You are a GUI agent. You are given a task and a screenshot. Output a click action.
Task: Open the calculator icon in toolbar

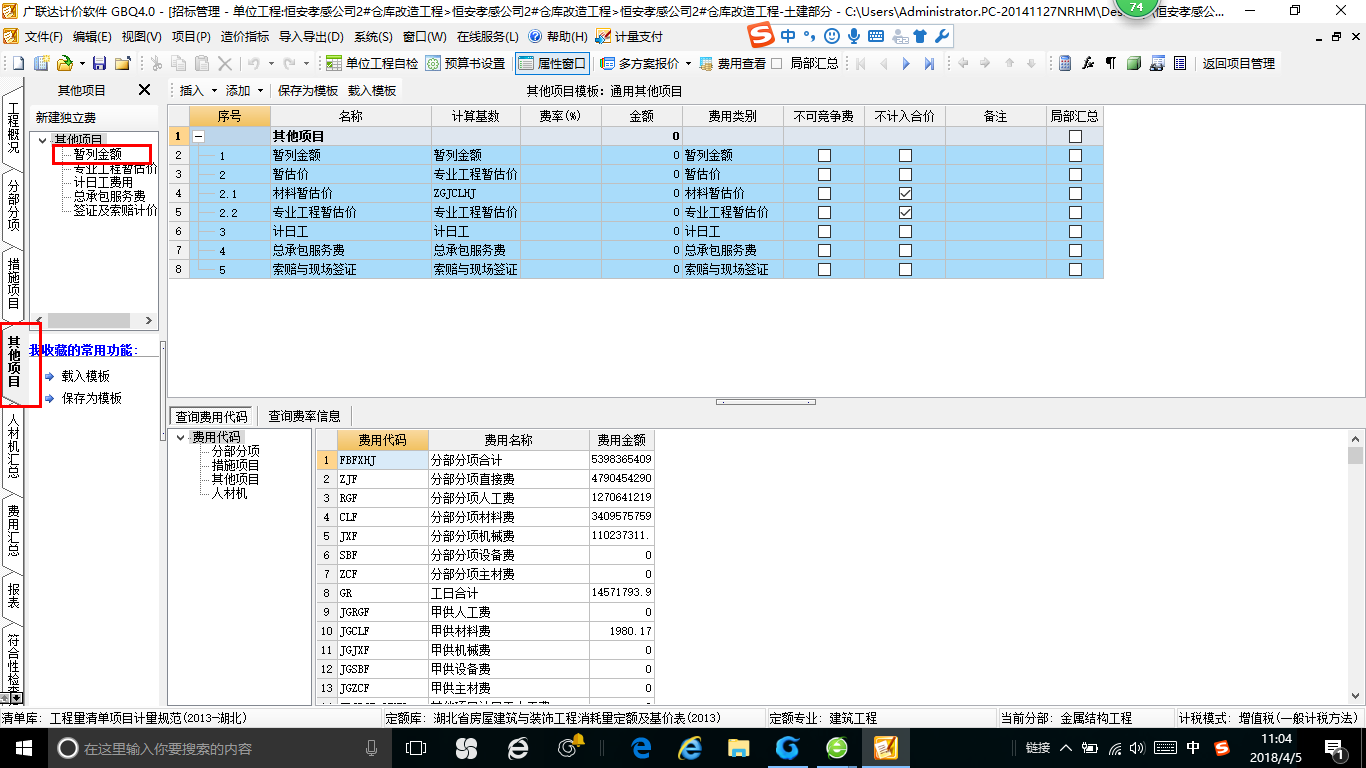[1065, 63]
